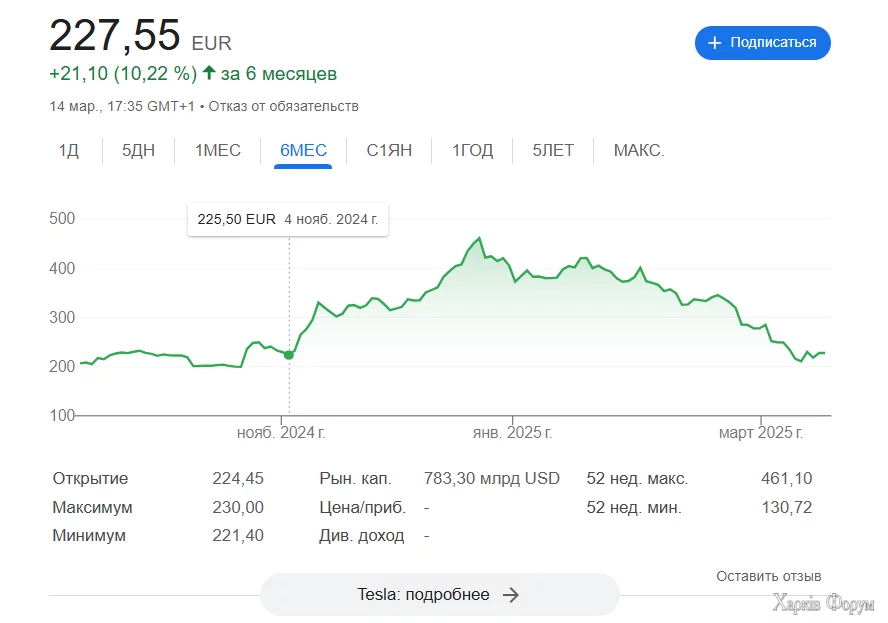The image size is (888, 623).
Task: Click the green data point on the chart
Action: [289, 355]
